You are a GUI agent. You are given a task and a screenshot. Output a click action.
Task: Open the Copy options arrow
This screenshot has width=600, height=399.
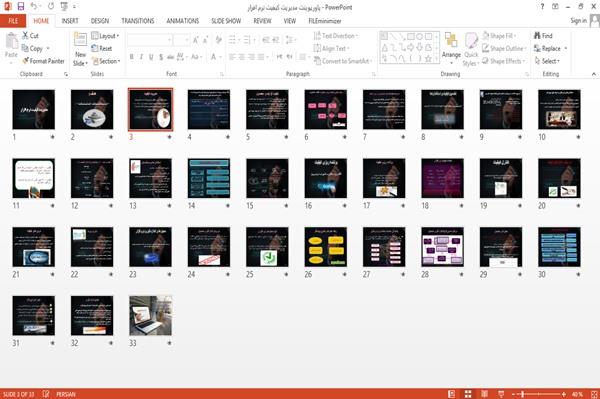coord(48,49)
